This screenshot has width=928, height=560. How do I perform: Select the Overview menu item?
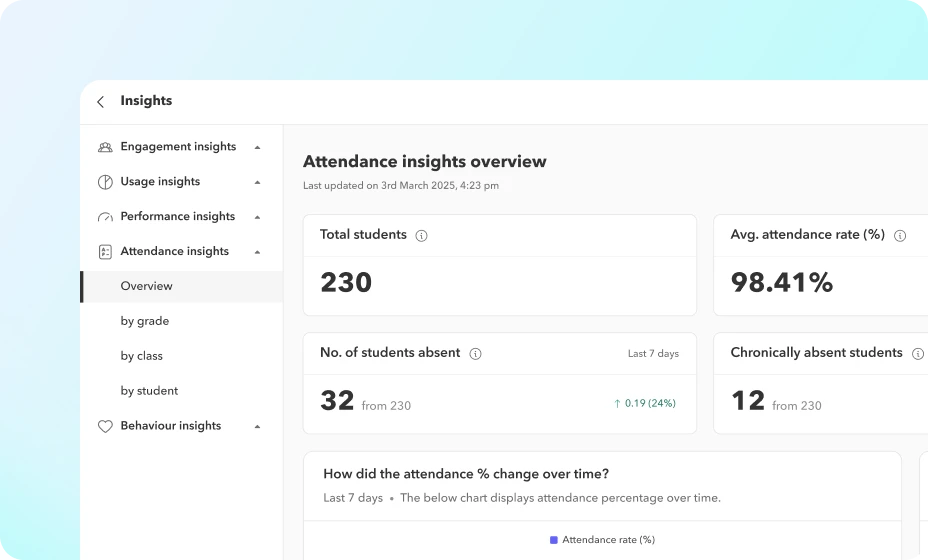pyautogui.click(x=182, y=287)
